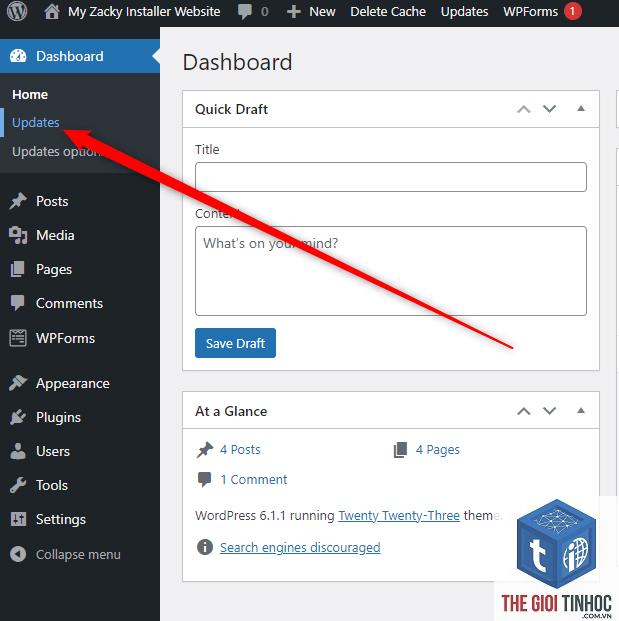Move Quick Draft panel down
This screenshot has height=621, width=619.
coord(549,109)
